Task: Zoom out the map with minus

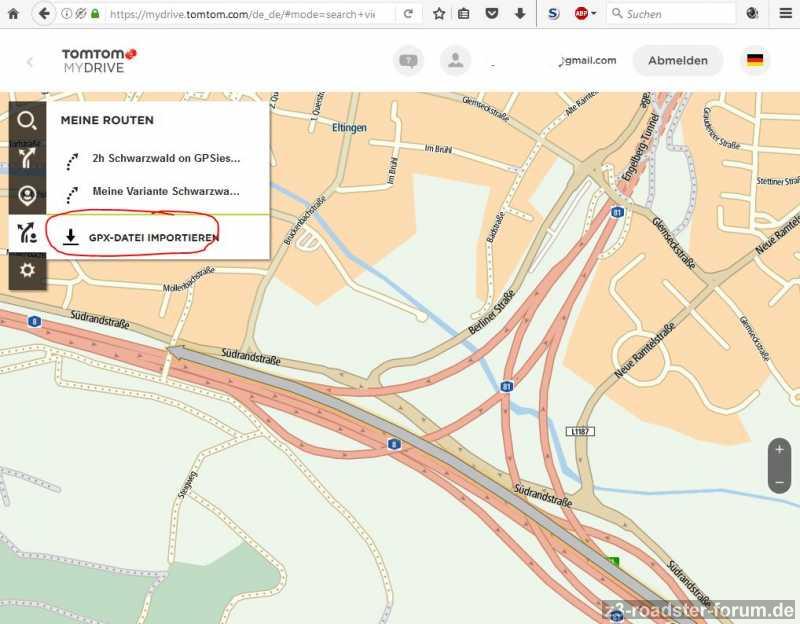Action: (x=780, y=481)
